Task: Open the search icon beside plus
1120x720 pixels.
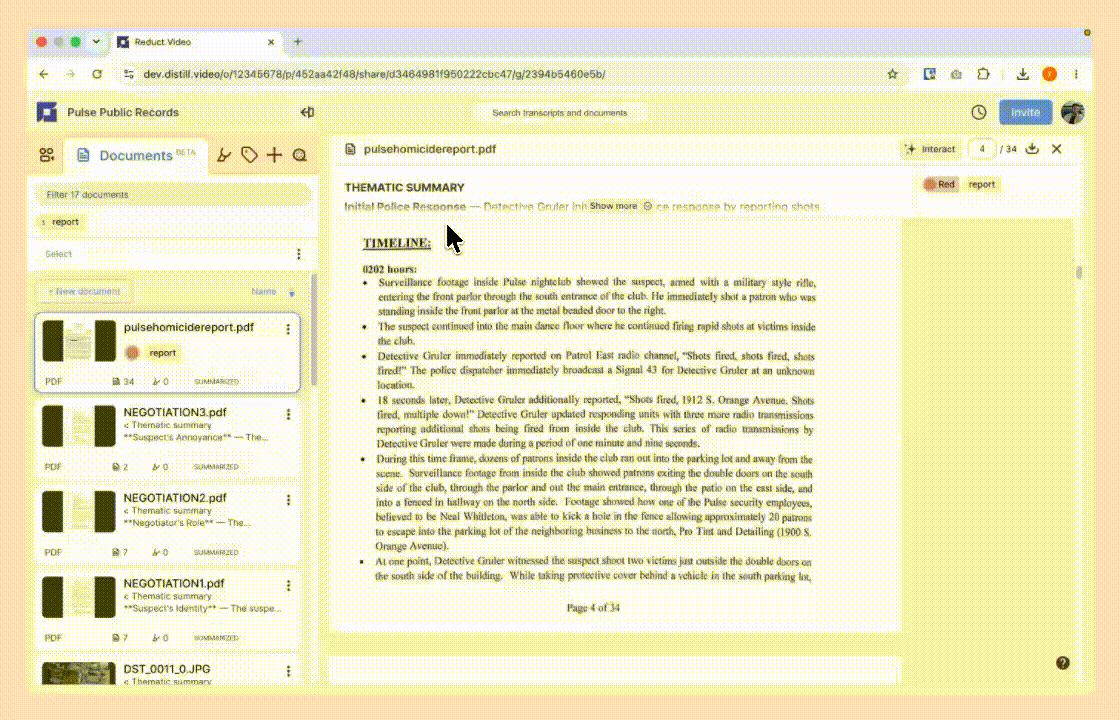Action: [x=300, y=155]
